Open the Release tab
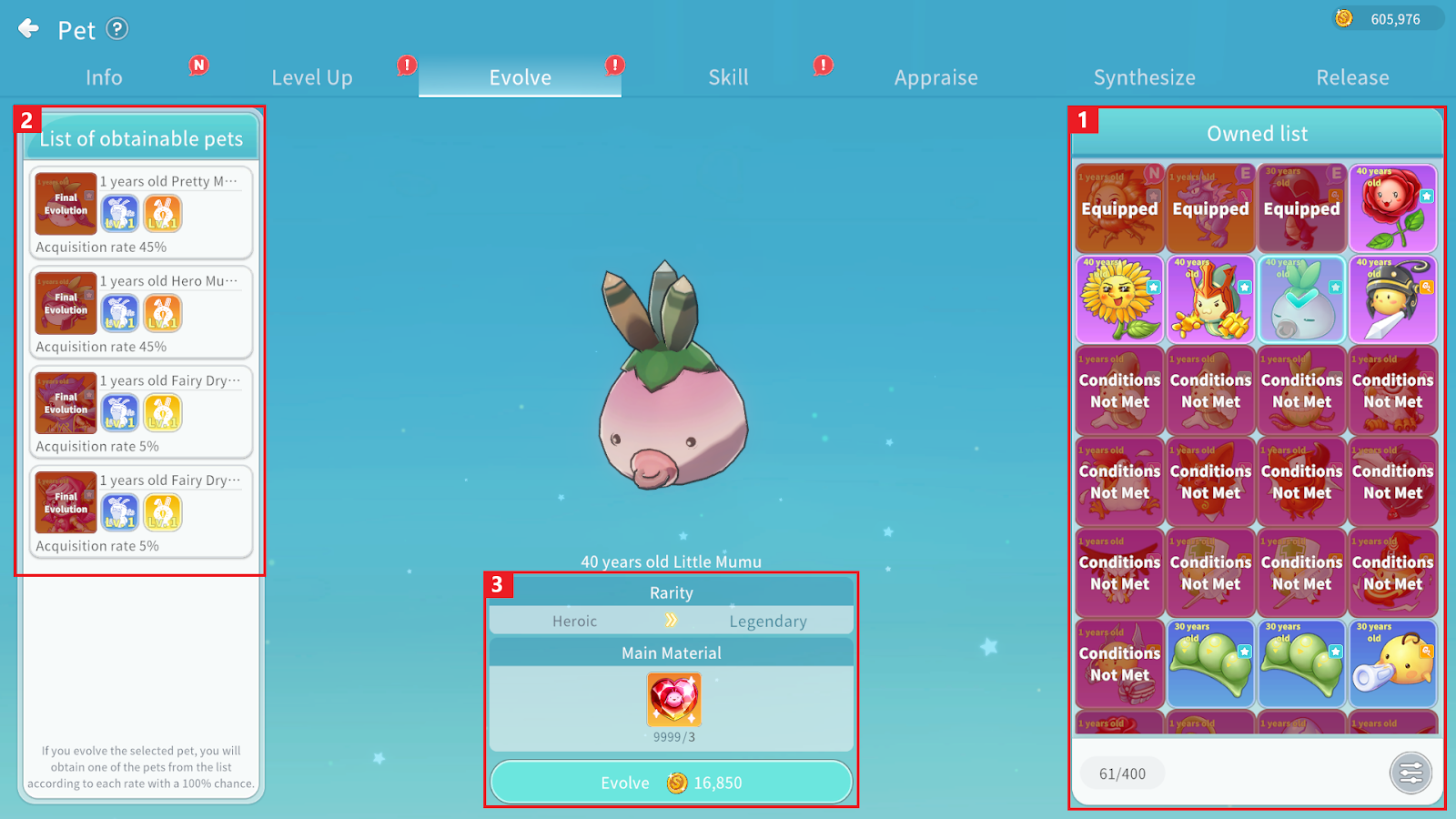Viewport: 1456px width, 819px height. (1352, 77)
